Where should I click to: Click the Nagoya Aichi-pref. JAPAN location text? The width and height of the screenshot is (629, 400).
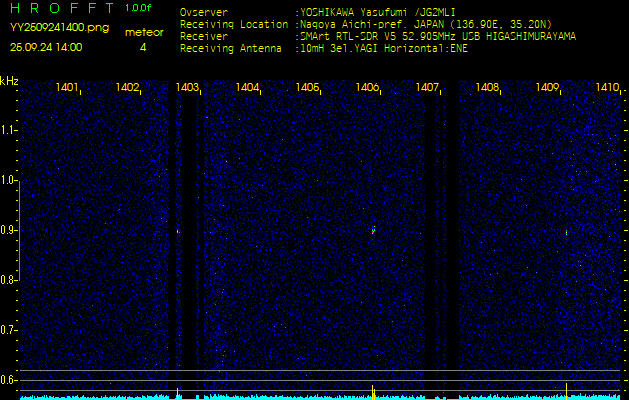click(x=426, y=24)
